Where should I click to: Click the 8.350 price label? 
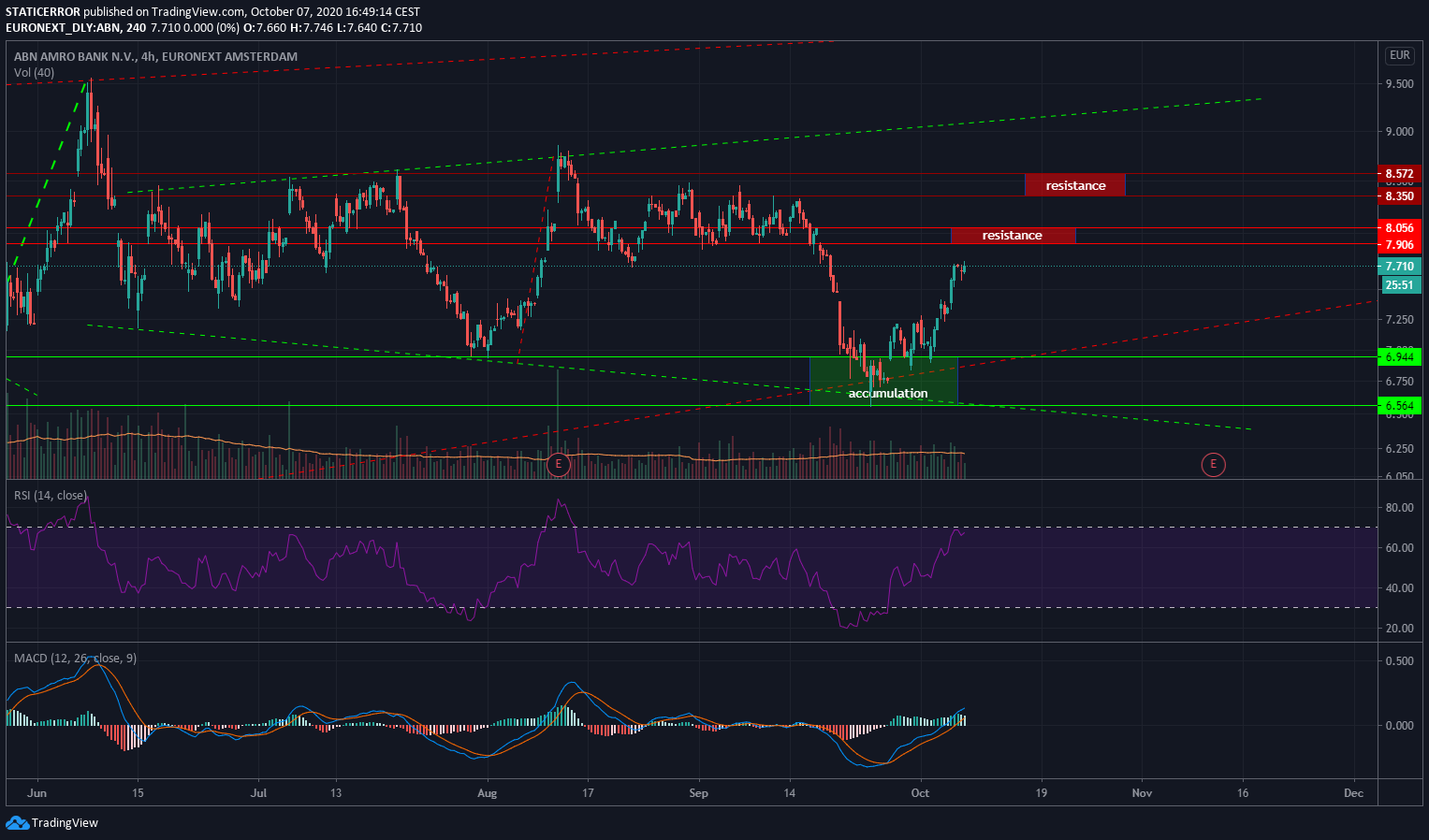[1400, 196]
